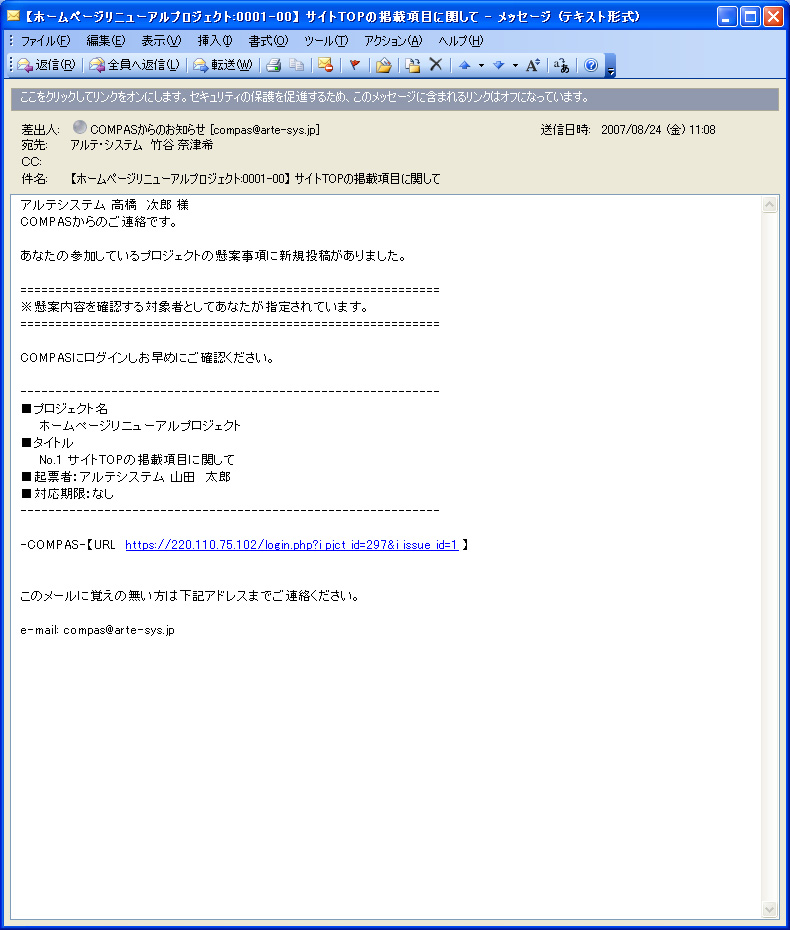Go to next item with down arrow
The width and height of the screenshot is (790, 930).
pos(499,65)
